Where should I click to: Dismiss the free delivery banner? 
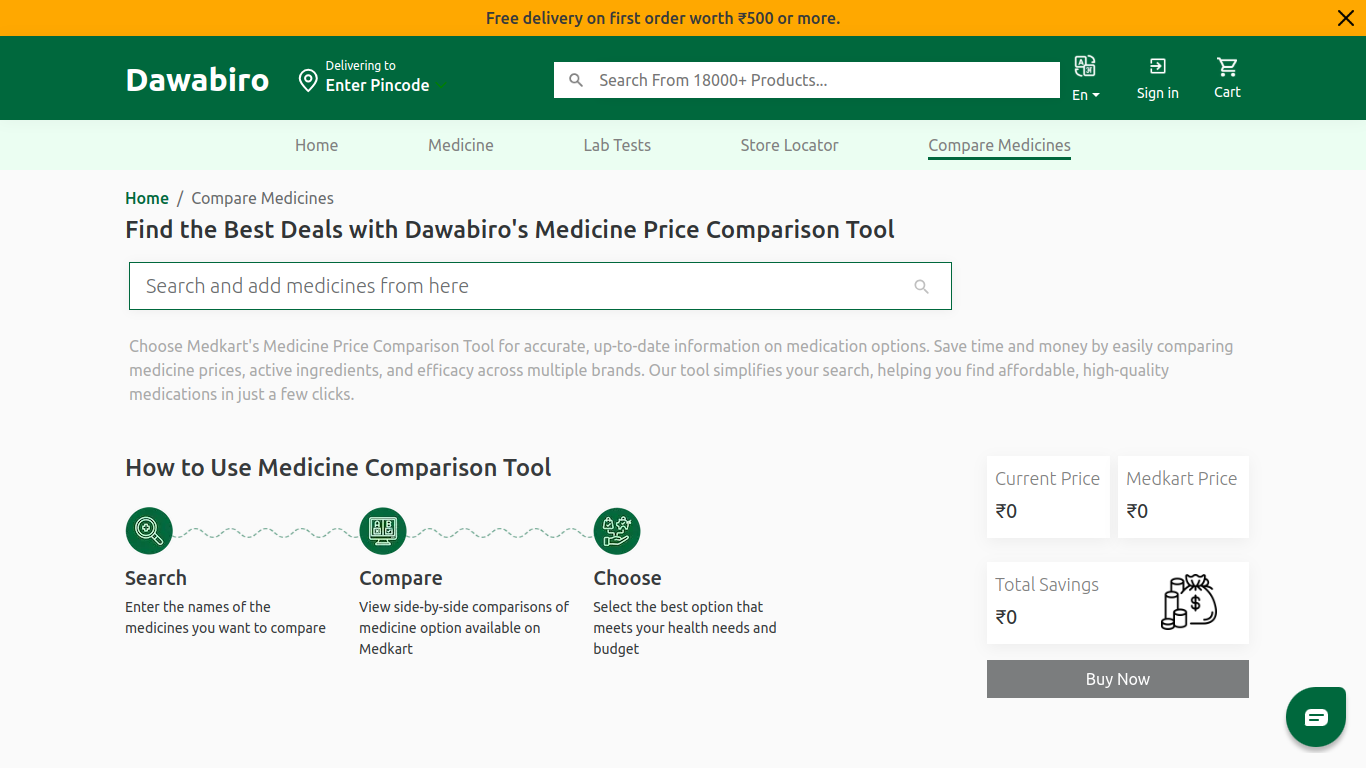click(1345, 18)
